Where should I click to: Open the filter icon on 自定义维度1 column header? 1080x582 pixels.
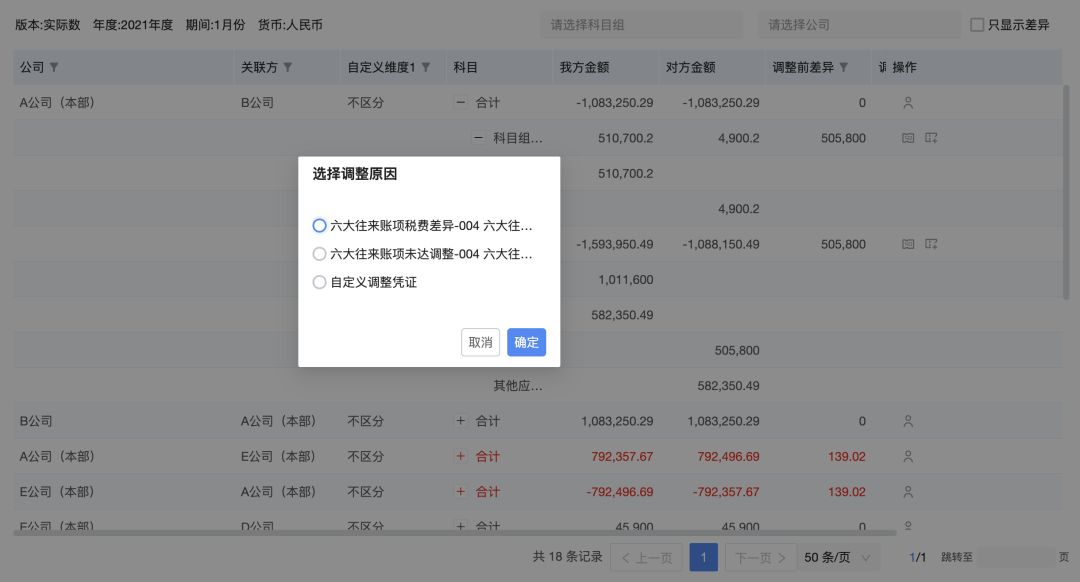427,67
